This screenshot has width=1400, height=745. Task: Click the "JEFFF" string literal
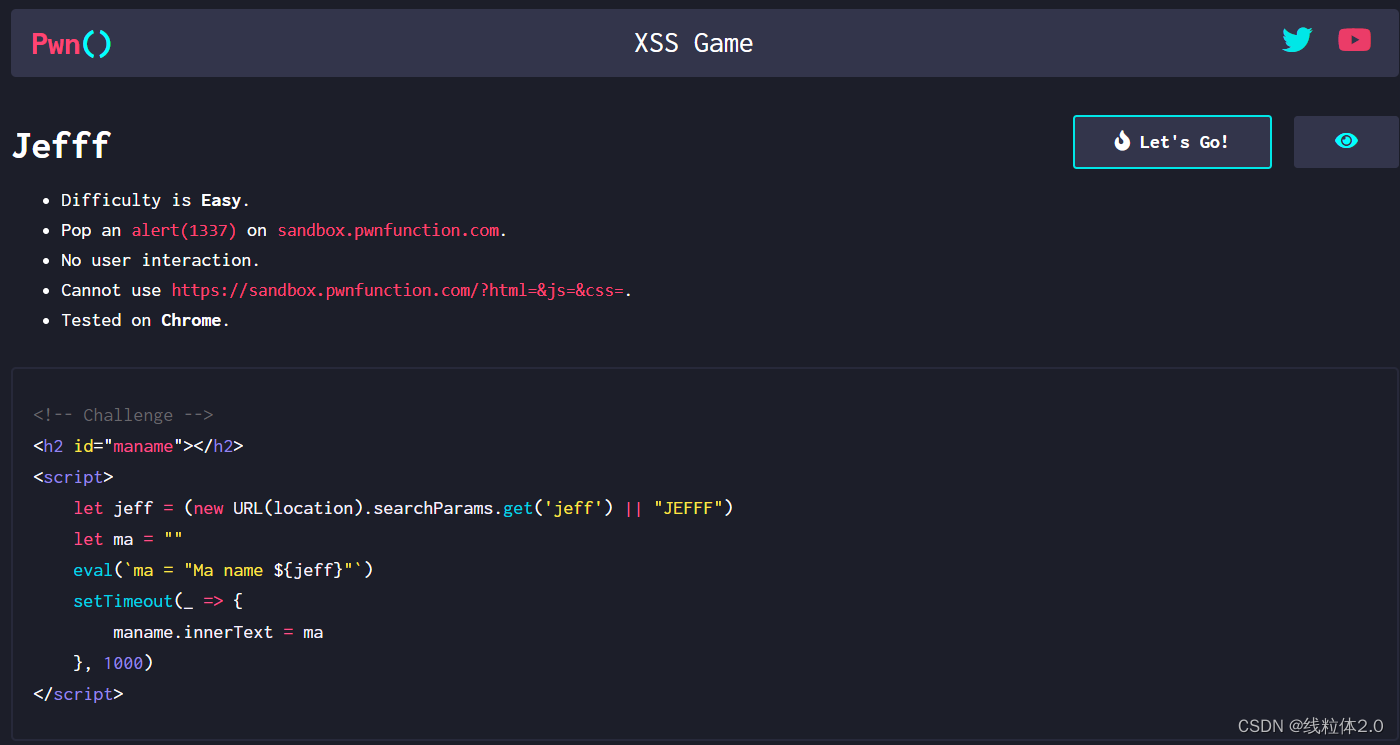688,508
